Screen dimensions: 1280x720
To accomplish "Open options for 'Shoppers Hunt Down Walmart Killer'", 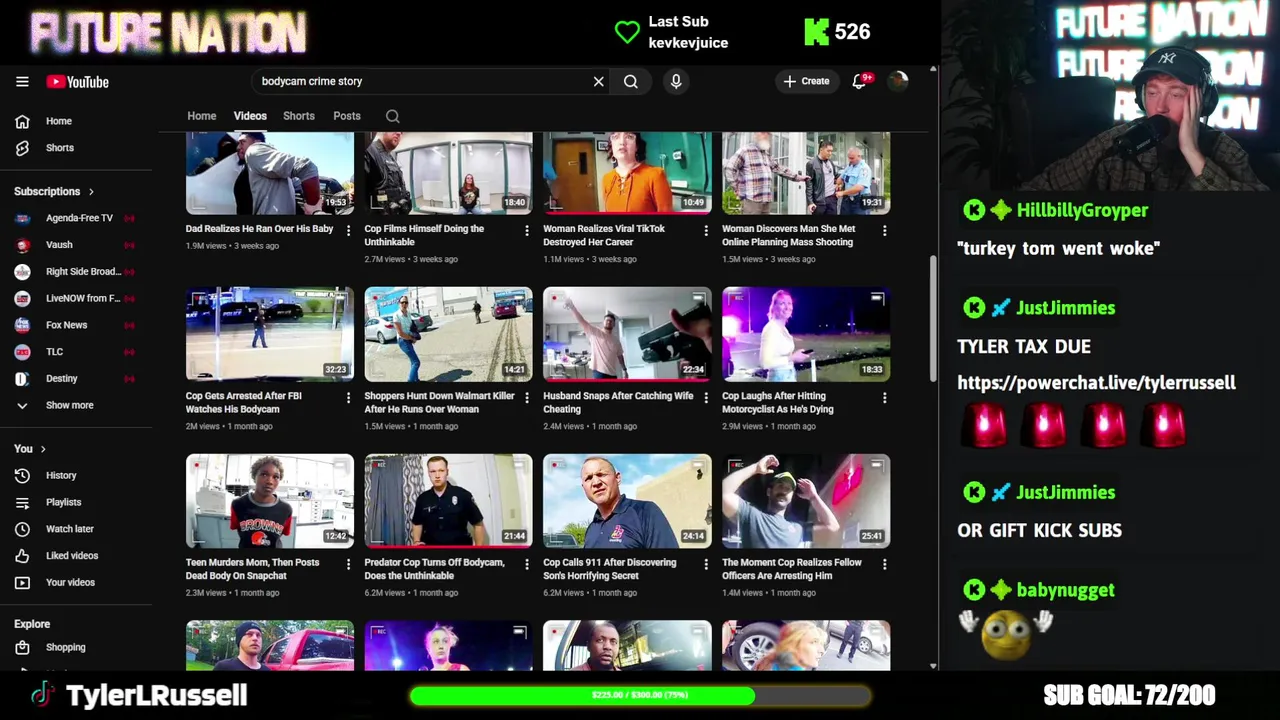I will click(x=527, y=398).
